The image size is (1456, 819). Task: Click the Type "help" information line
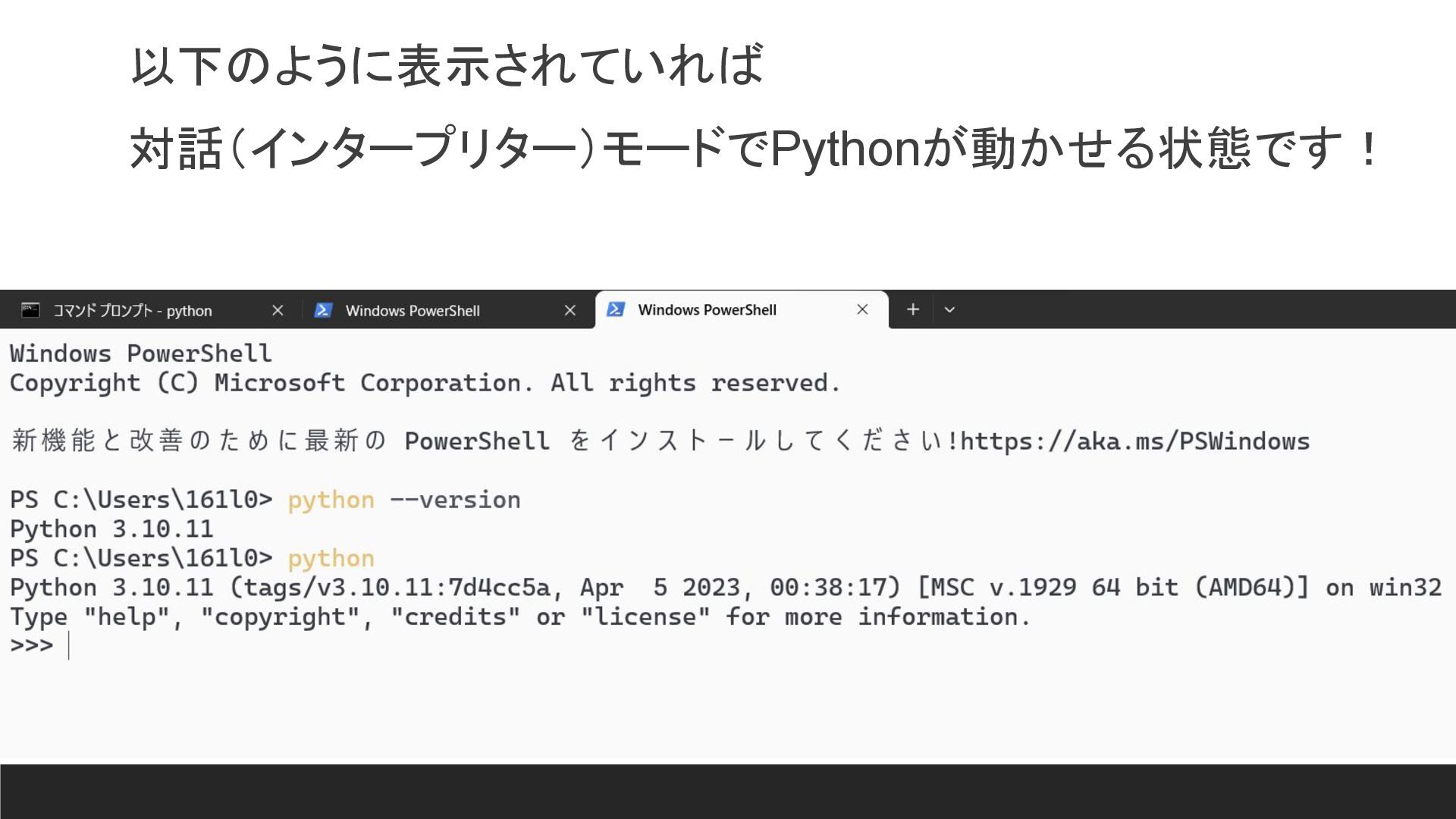pyautogui.click(x=519, y=617)
